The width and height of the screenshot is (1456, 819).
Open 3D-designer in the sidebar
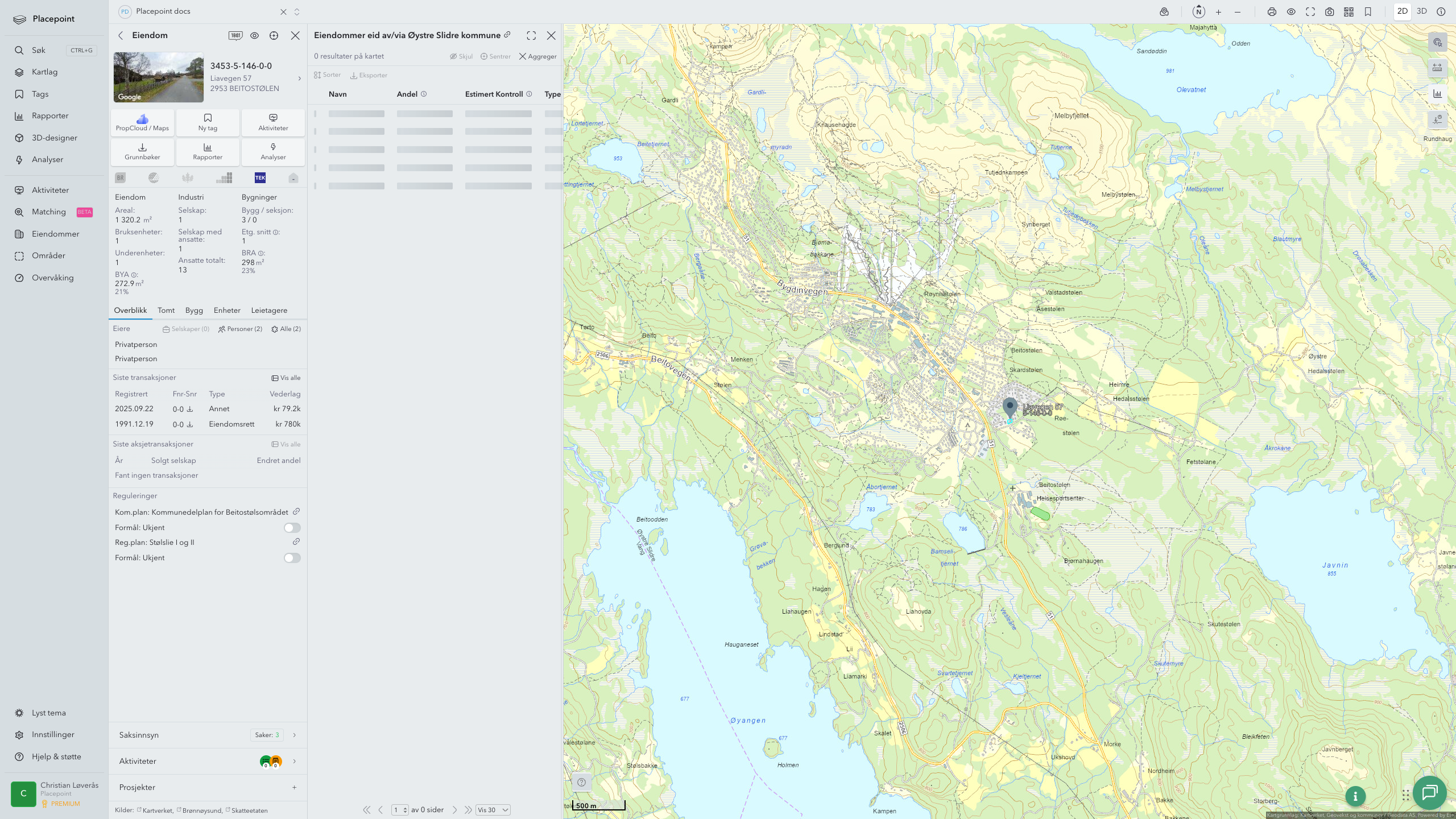(x=54, y=138)
